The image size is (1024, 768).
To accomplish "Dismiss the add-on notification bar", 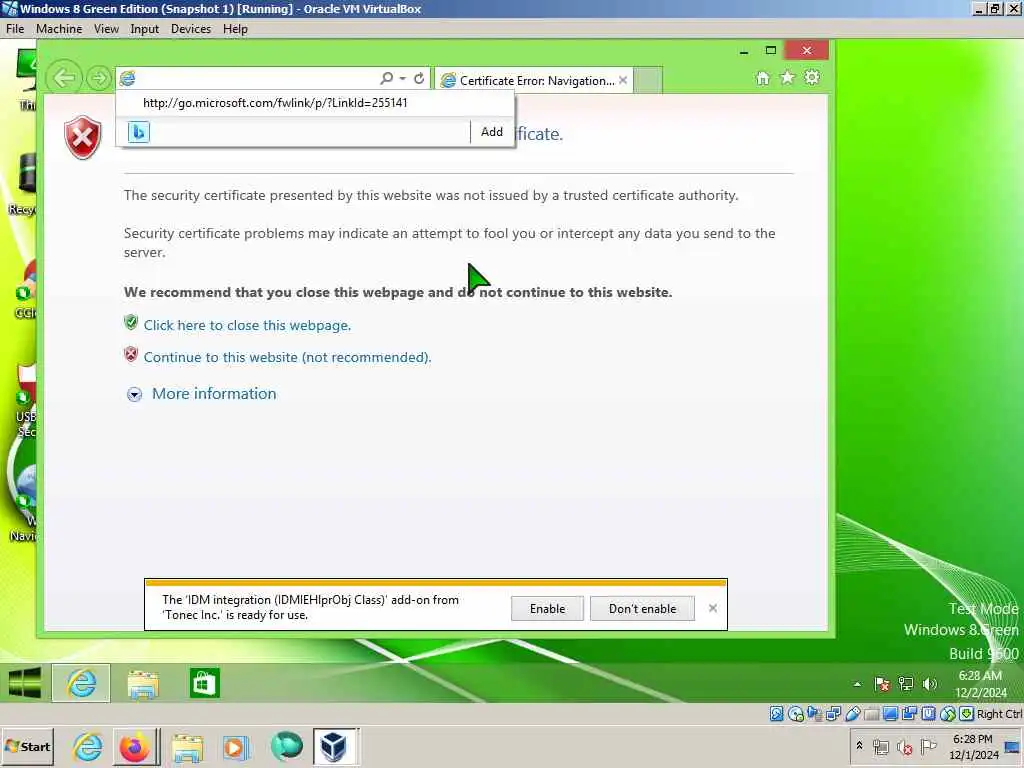I will click(712, 608).
